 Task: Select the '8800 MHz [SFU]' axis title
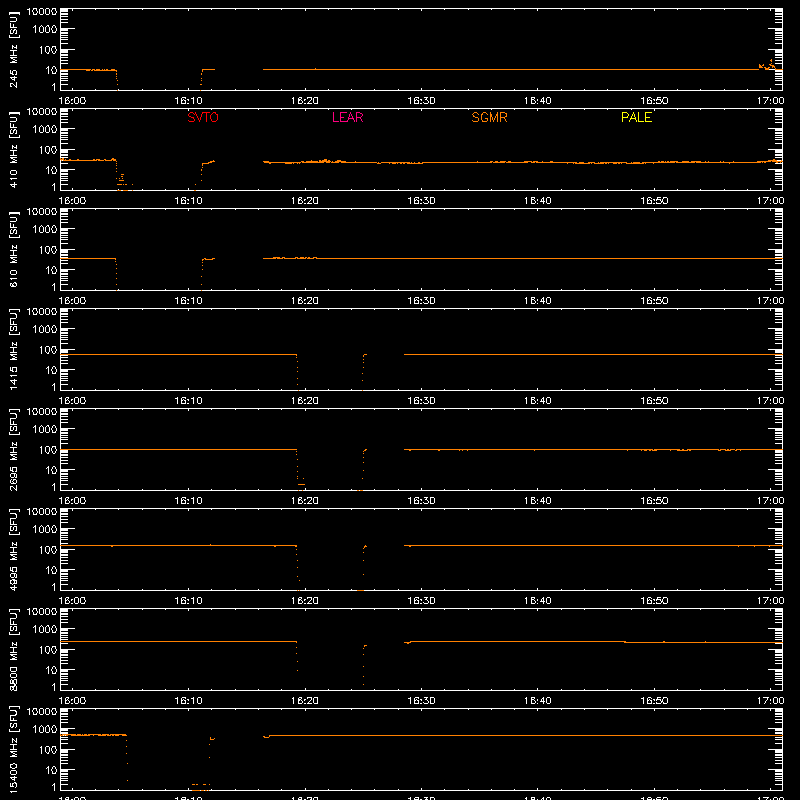tap(13, 649)
